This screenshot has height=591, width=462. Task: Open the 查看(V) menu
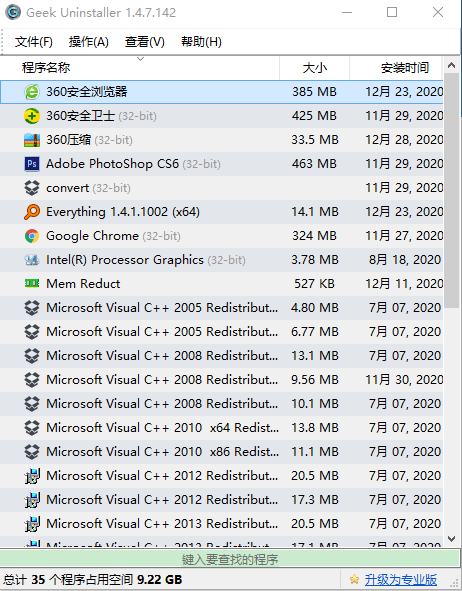145,42
